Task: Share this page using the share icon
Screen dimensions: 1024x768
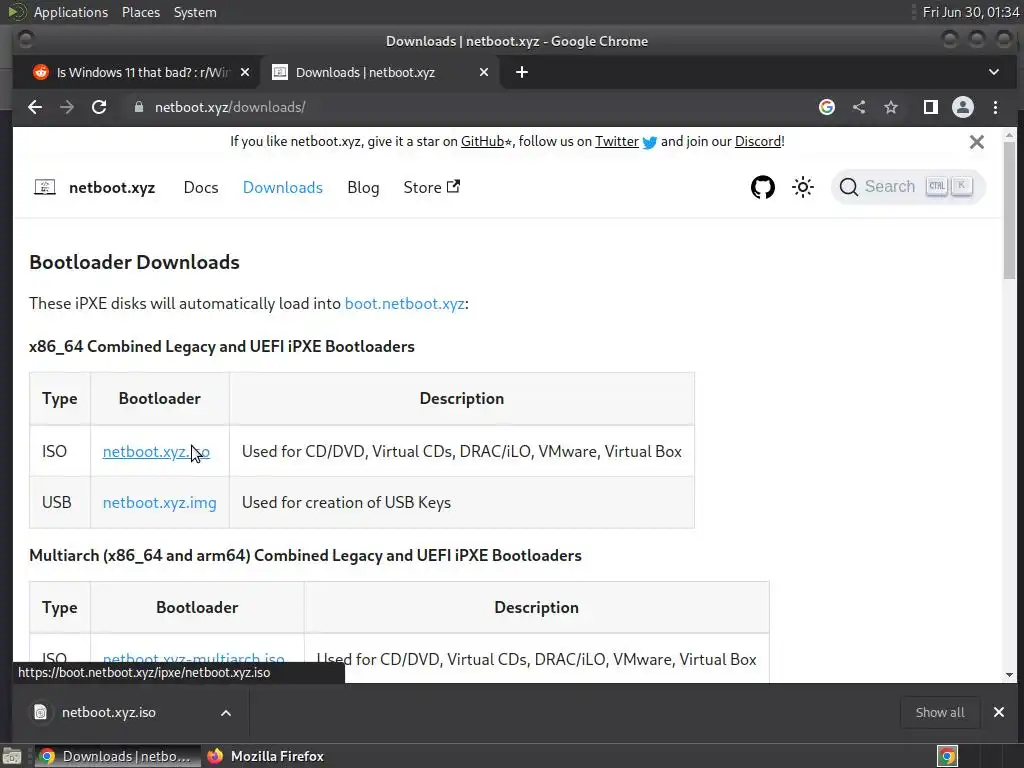Action: coord(859,107)
